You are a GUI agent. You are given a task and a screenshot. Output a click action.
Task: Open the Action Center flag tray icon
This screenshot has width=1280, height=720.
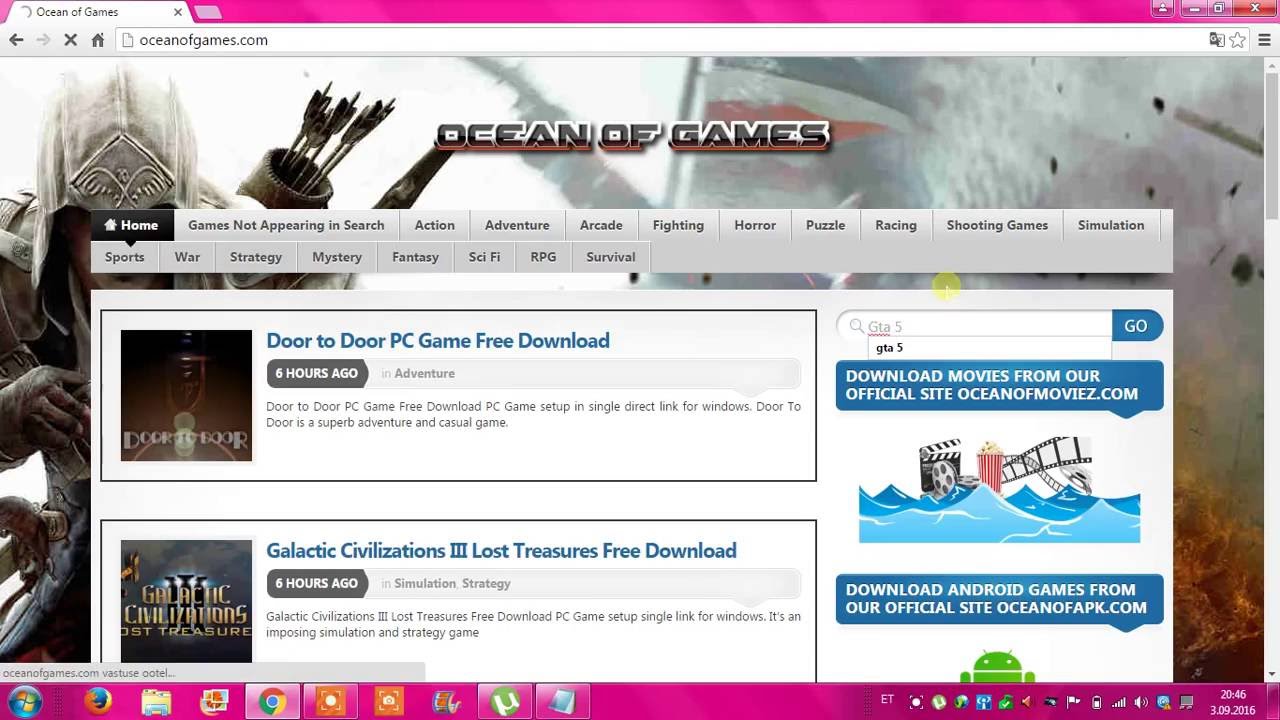pyautogui.click(x=1075, y=702)
